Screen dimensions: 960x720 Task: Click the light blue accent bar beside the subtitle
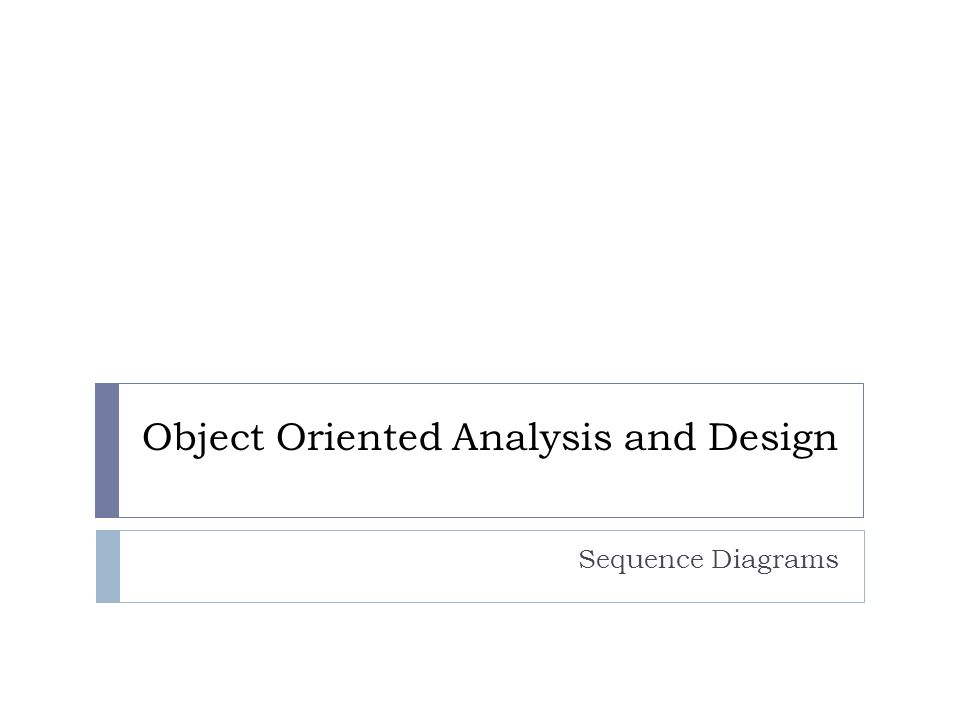(108, 566)
